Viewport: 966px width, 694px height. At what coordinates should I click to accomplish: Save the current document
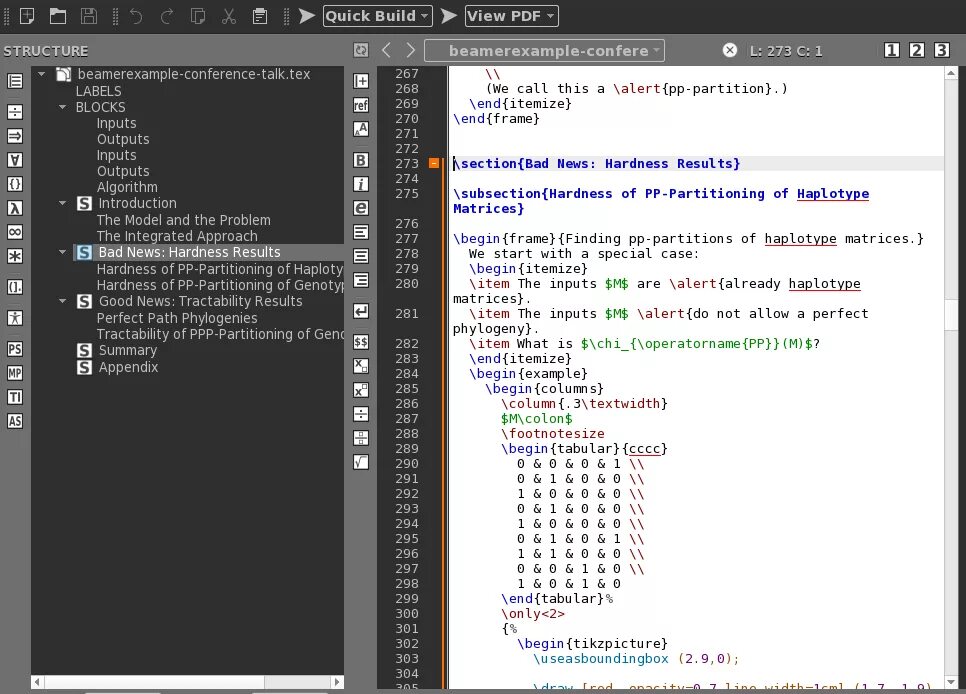tap(89, 16)
